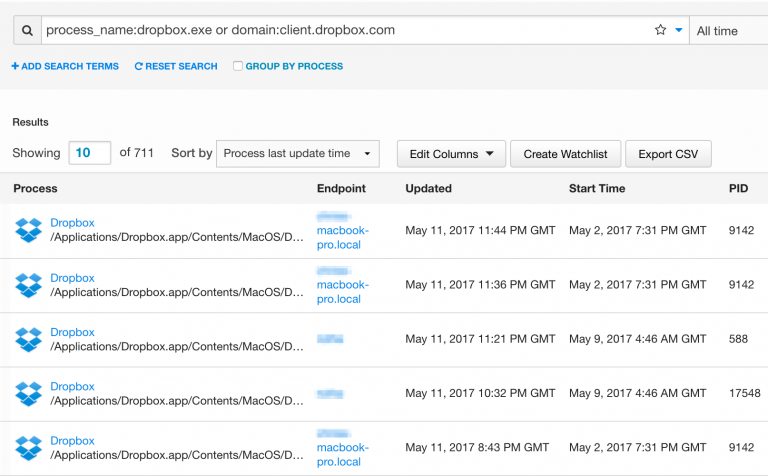This screenshot has height=476, width=768.
Task: Click the Dropbox icon for PID 588 row
Action: [x=28, y=339]
